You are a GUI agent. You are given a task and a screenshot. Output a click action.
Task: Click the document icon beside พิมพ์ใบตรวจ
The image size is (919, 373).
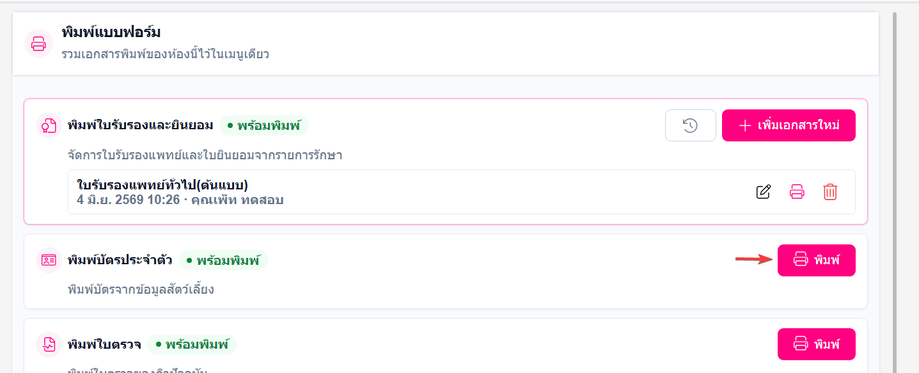point(49,344)
